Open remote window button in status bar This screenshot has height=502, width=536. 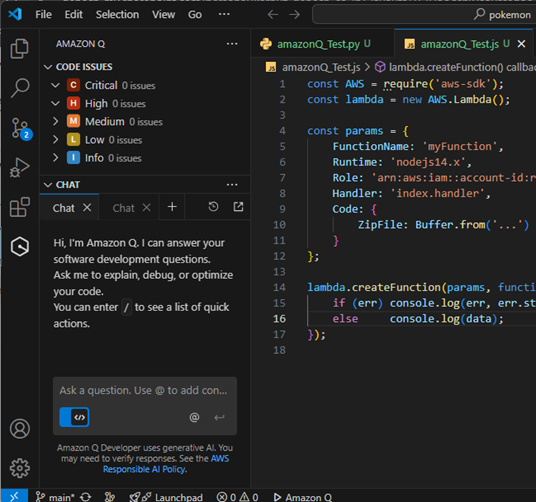[x=14, y=496]
